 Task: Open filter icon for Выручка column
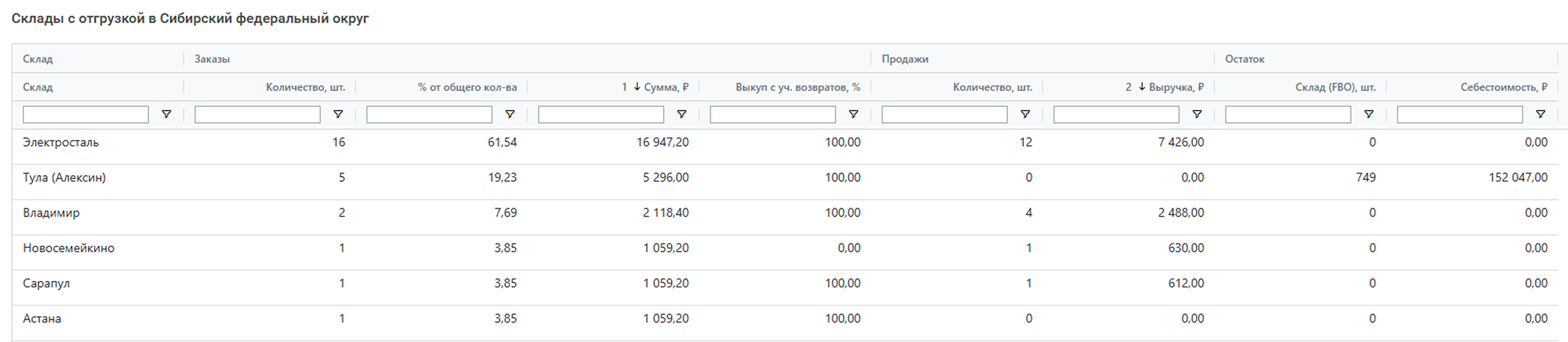point(1196,115)
